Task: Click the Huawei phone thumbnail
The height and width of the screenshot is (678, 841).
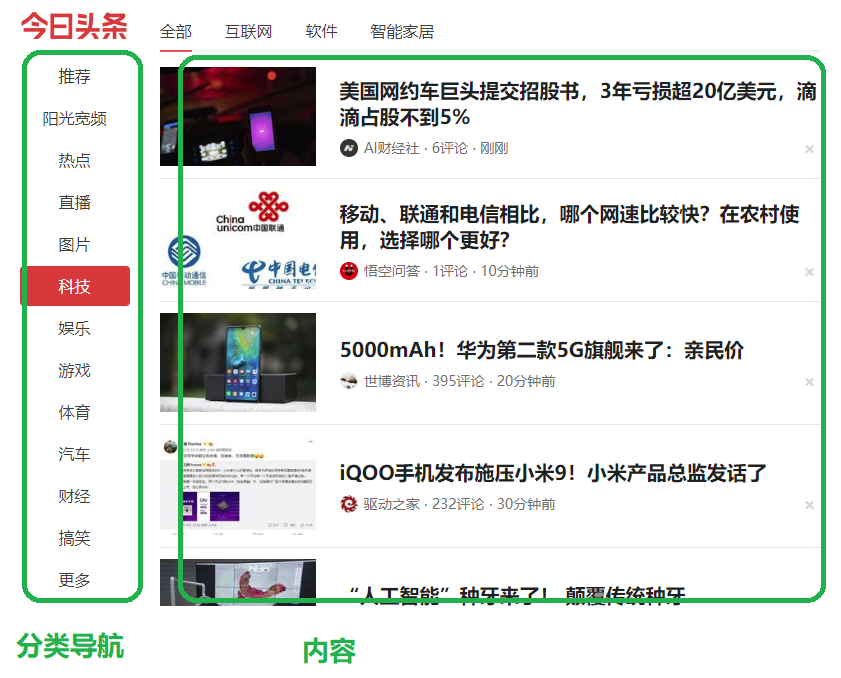Action: 238,362
